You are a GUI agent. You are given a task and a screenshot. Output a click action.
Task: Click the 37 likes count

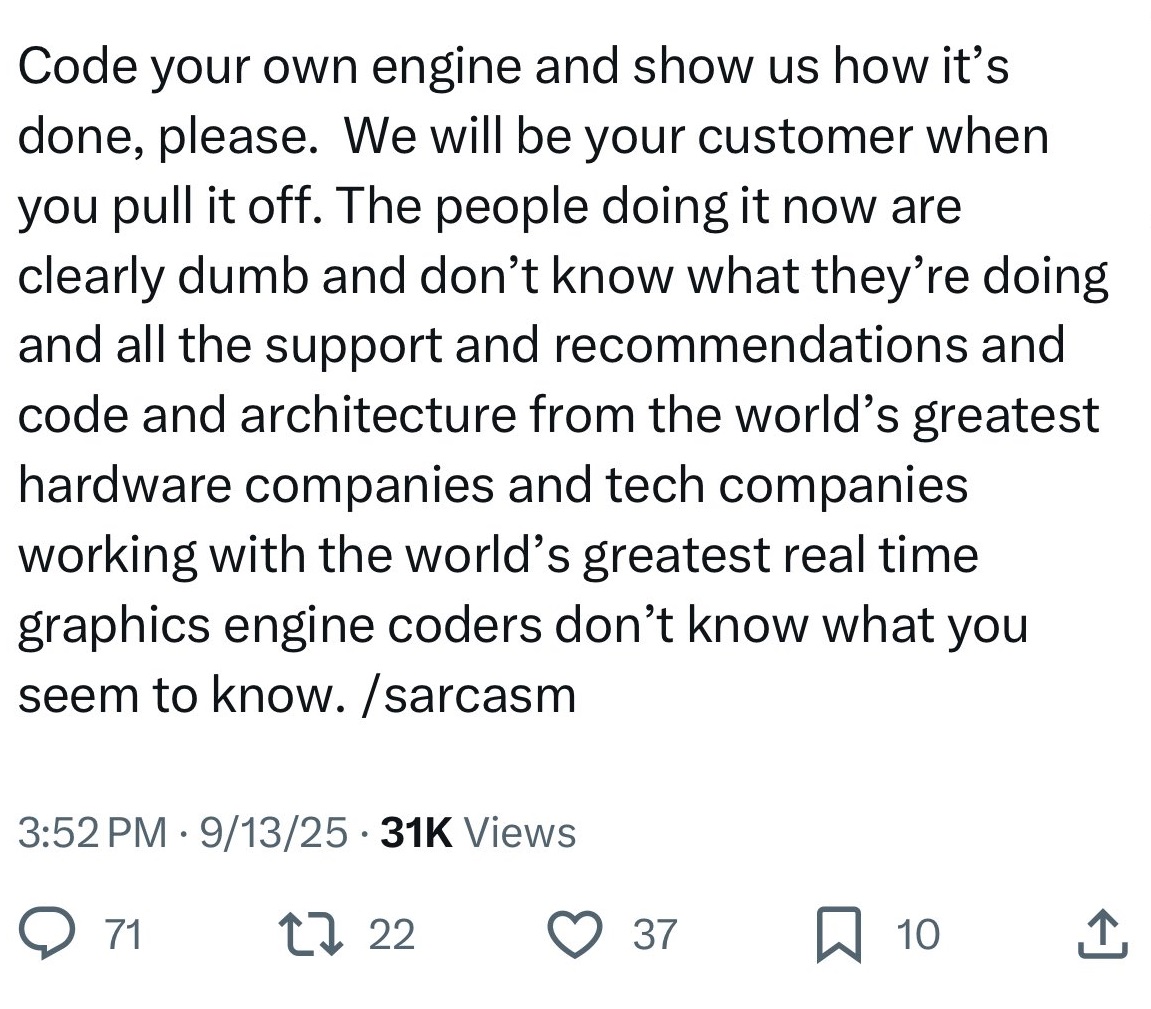[x=655, y=934]
